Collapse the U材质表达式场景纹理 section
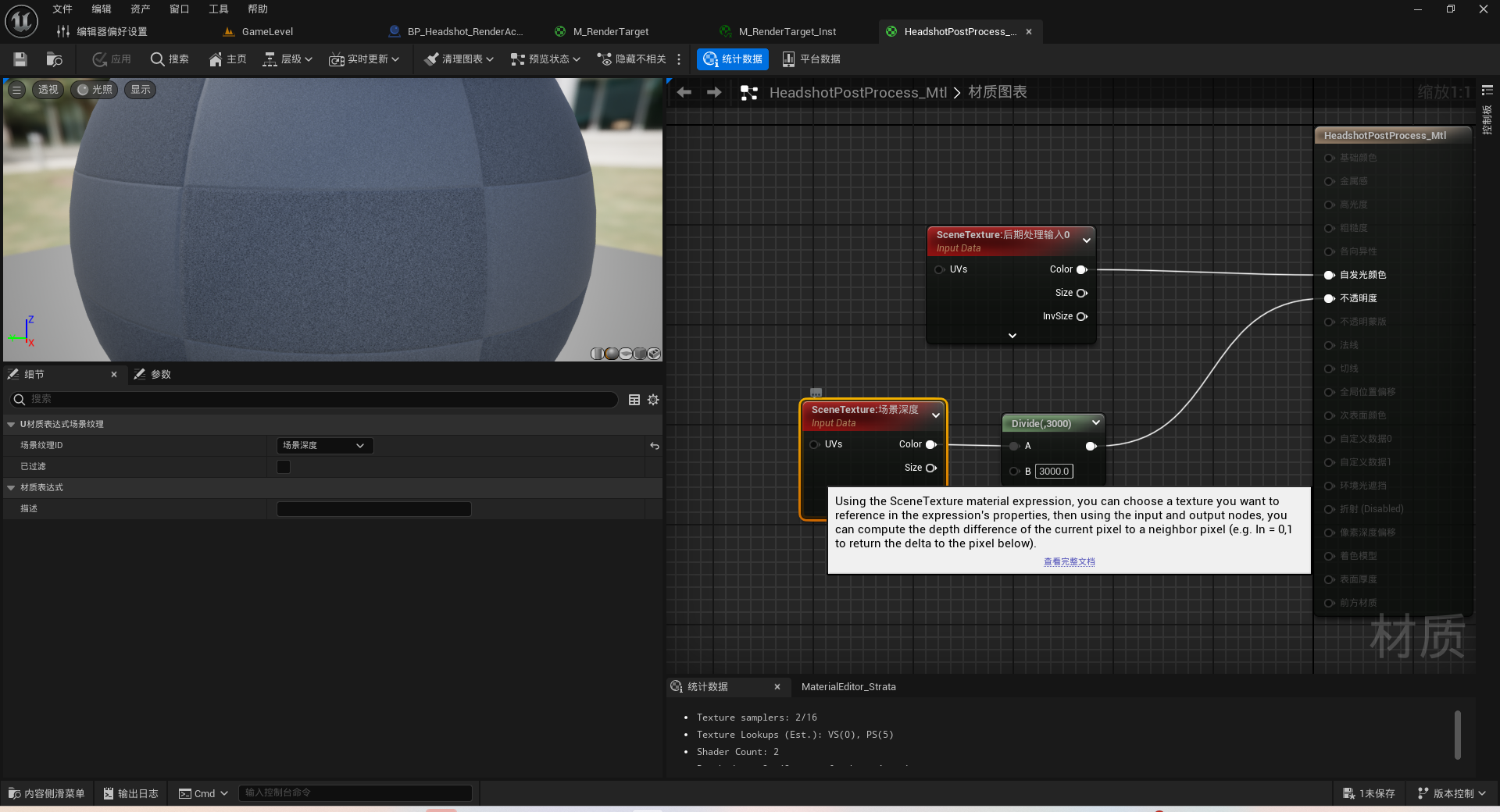This screenshot has width=1500, height=812. 11,425
